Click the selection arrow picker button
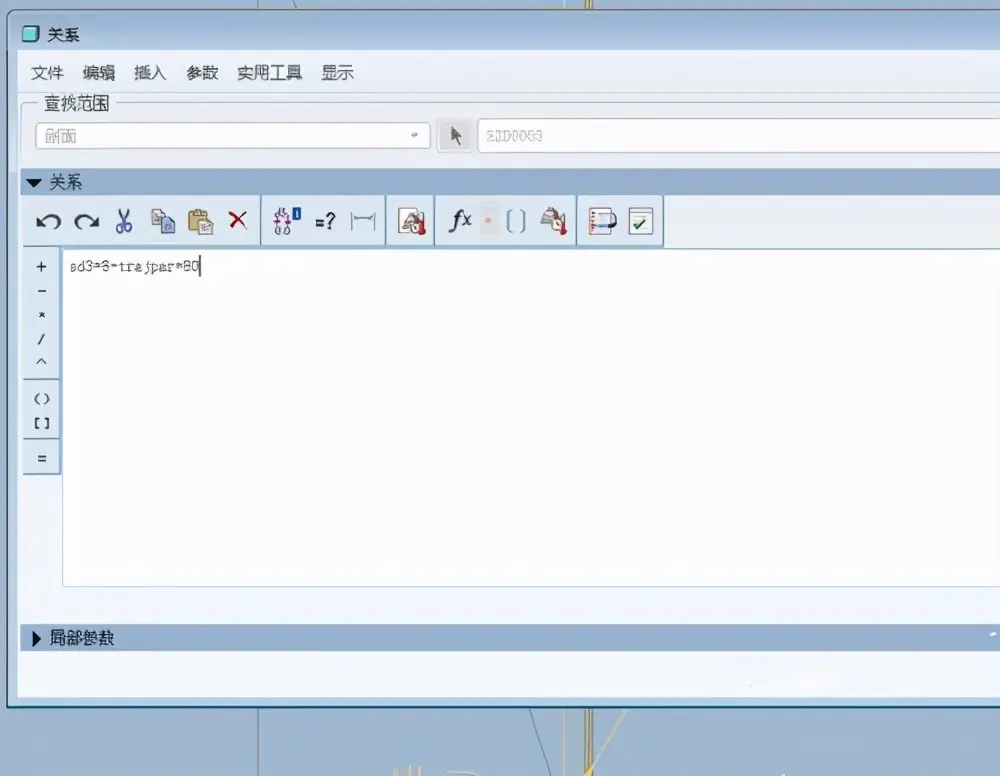This screenshot has width=1000, height=776. click(455, 136)
